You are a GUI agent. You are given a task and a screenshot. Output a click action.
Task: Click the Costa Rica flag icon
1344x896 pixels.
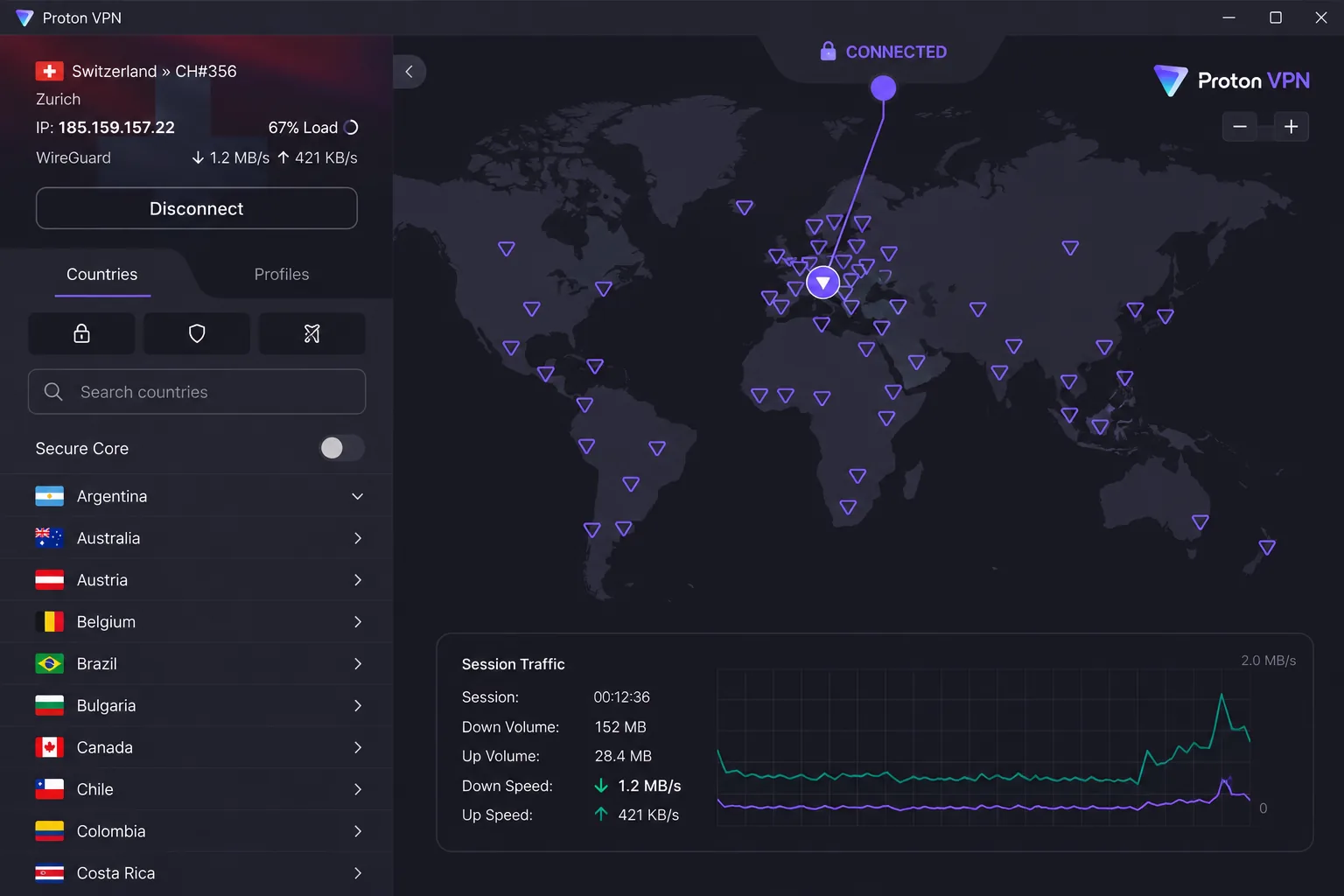(x=49, y=873)
